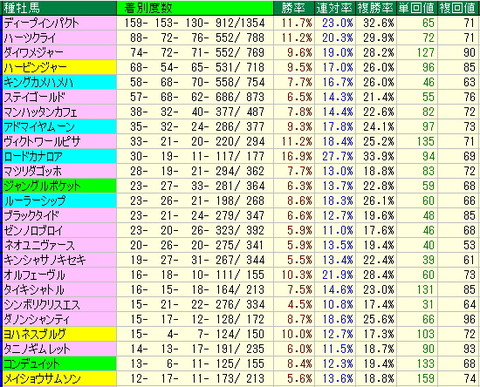Click the 連対率 column header

[335, 8]
